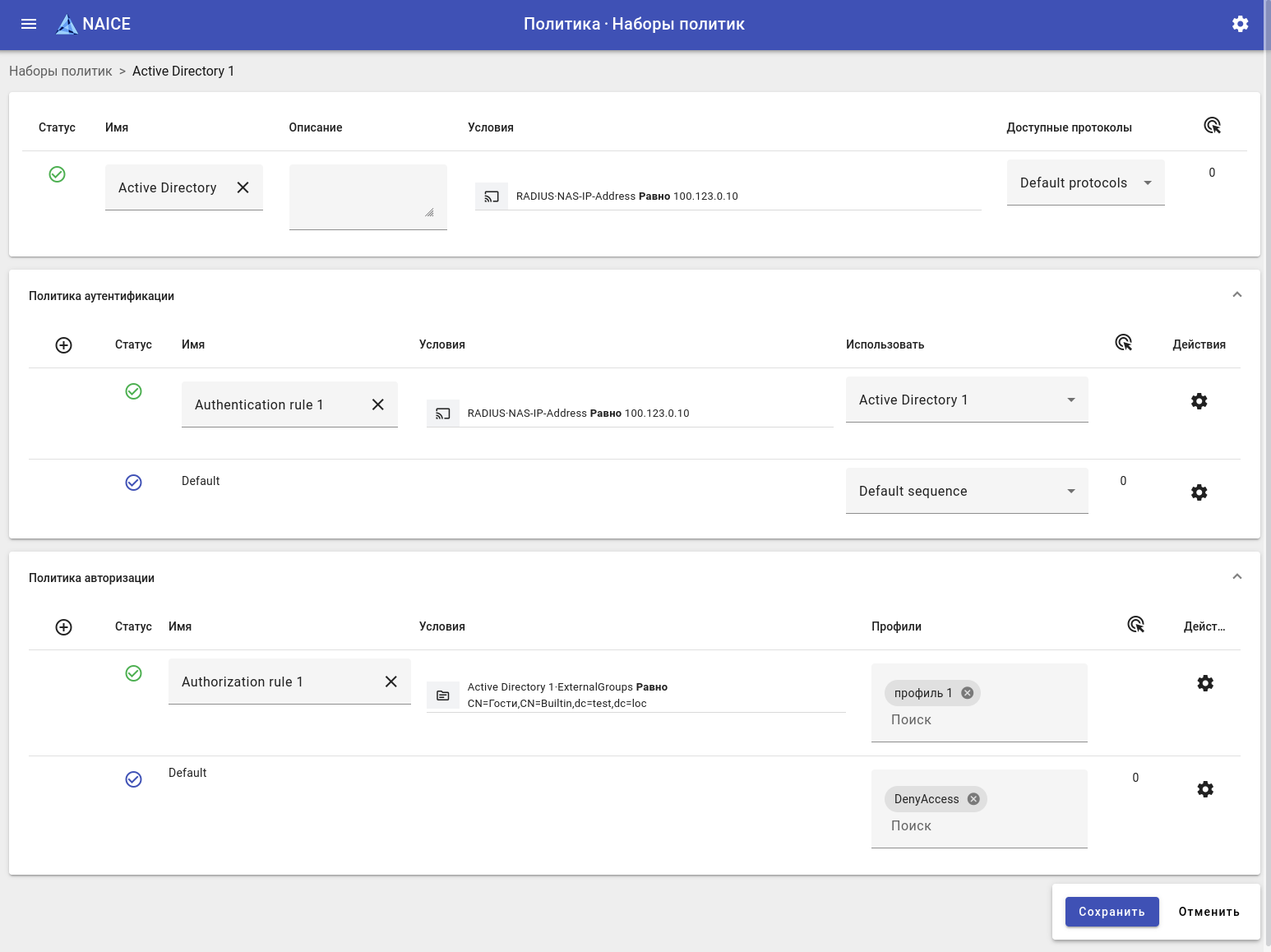This screenshot has width=1271, height=952.
Task: Remove the профиль 1 chip
Action: pyautogui.click(x=967, y=693)
